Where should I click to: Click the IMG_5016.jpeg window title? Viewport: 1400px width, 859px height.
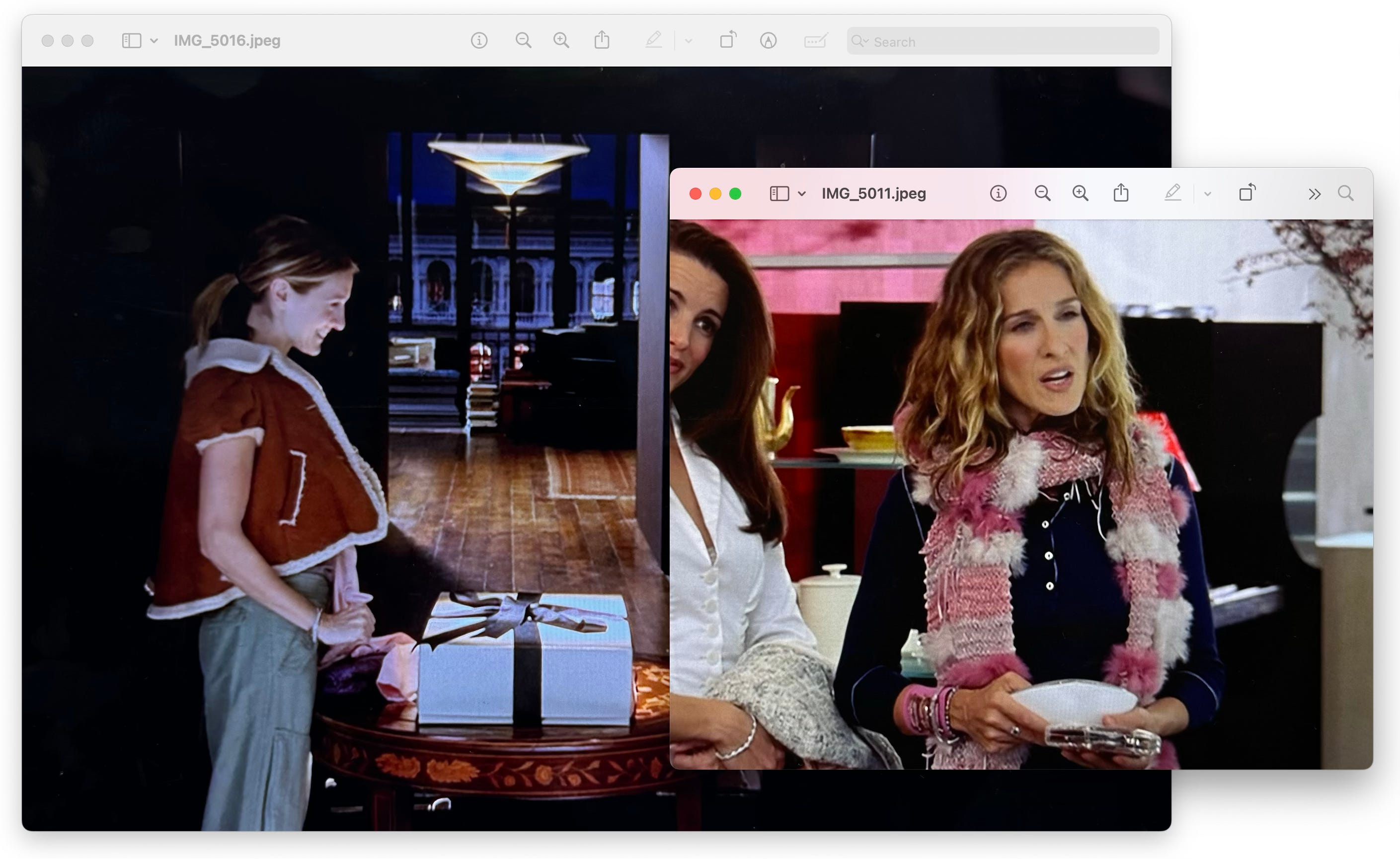coord(228,40)
